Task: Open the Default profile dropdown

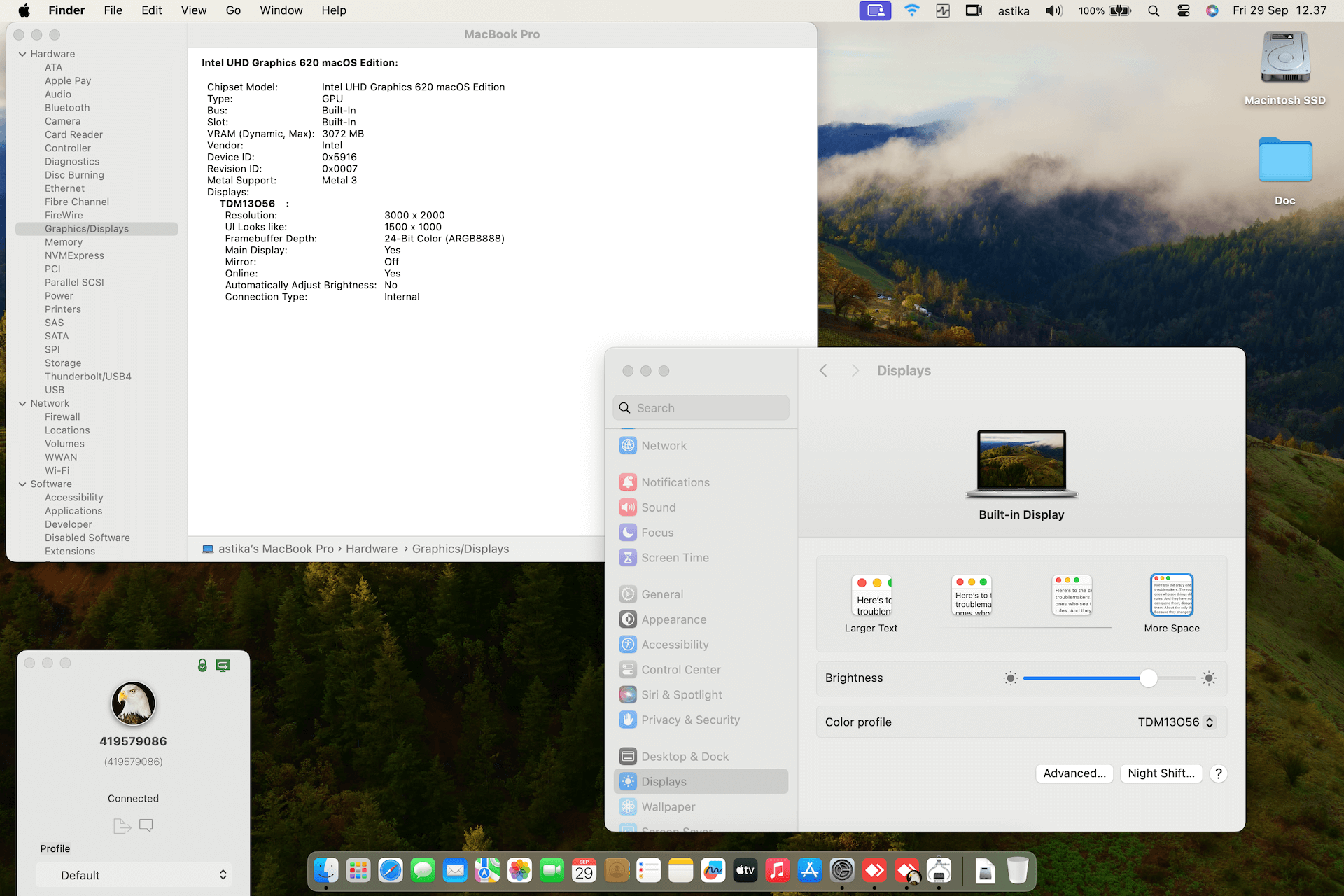Action: pos(134,875)
